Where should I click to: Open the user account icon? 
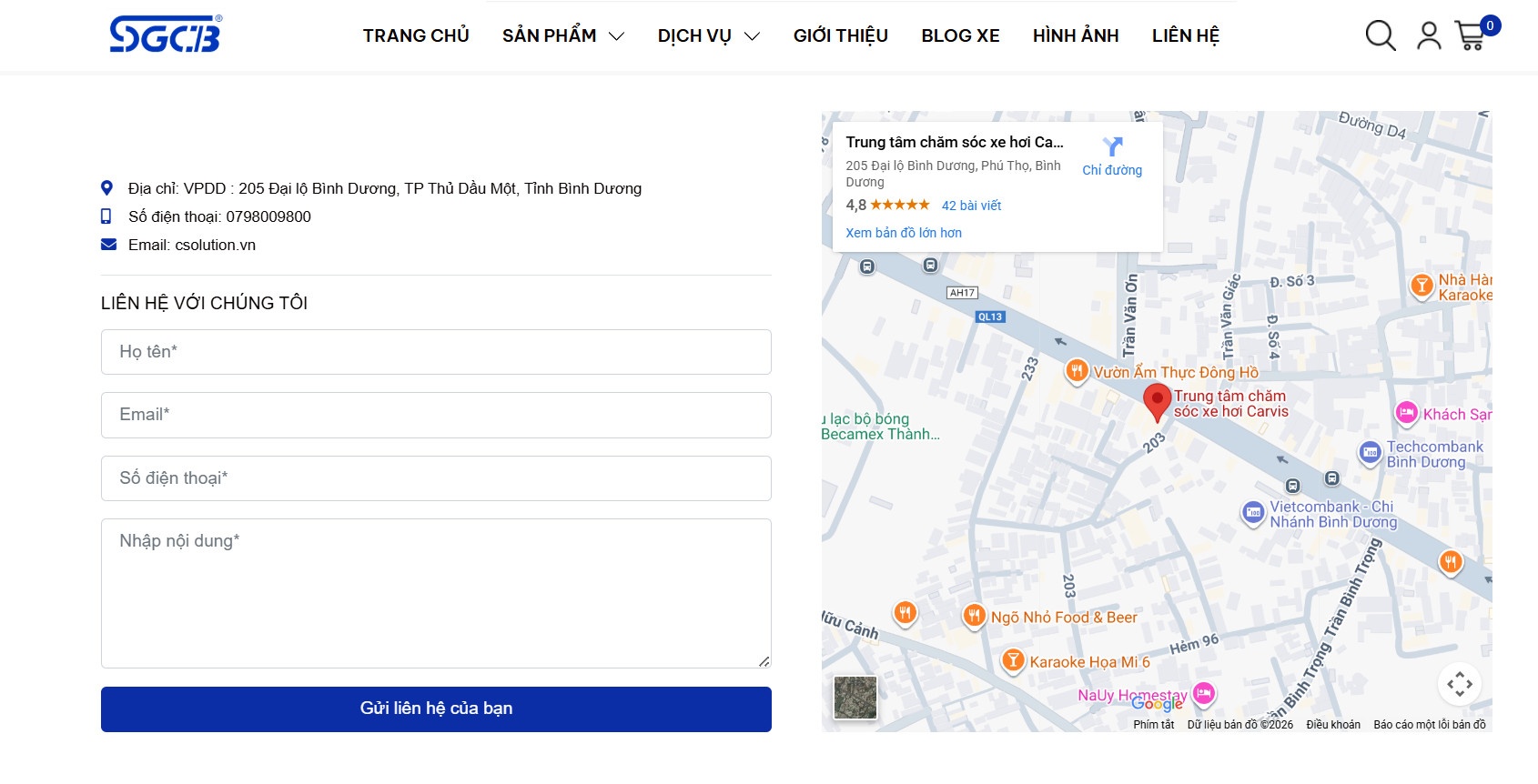pos(1429,35)
